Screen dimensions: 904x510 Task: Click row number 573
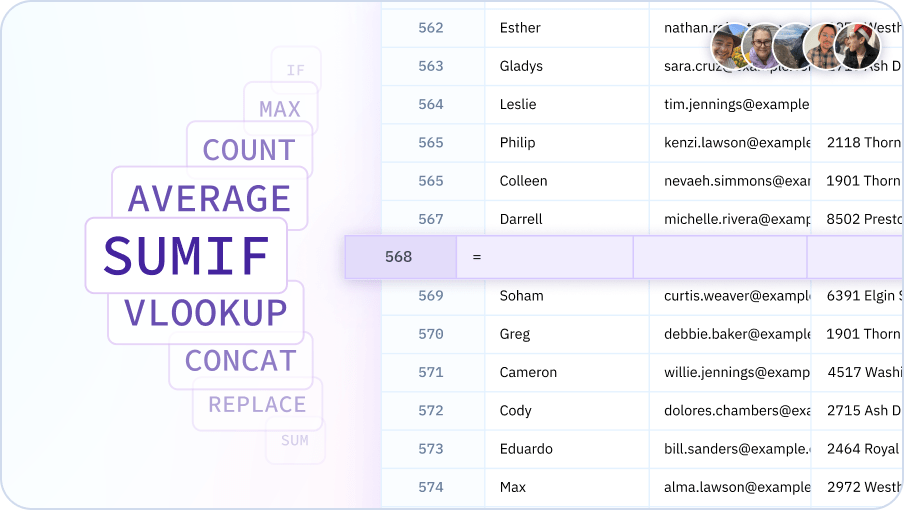(431, 449)
